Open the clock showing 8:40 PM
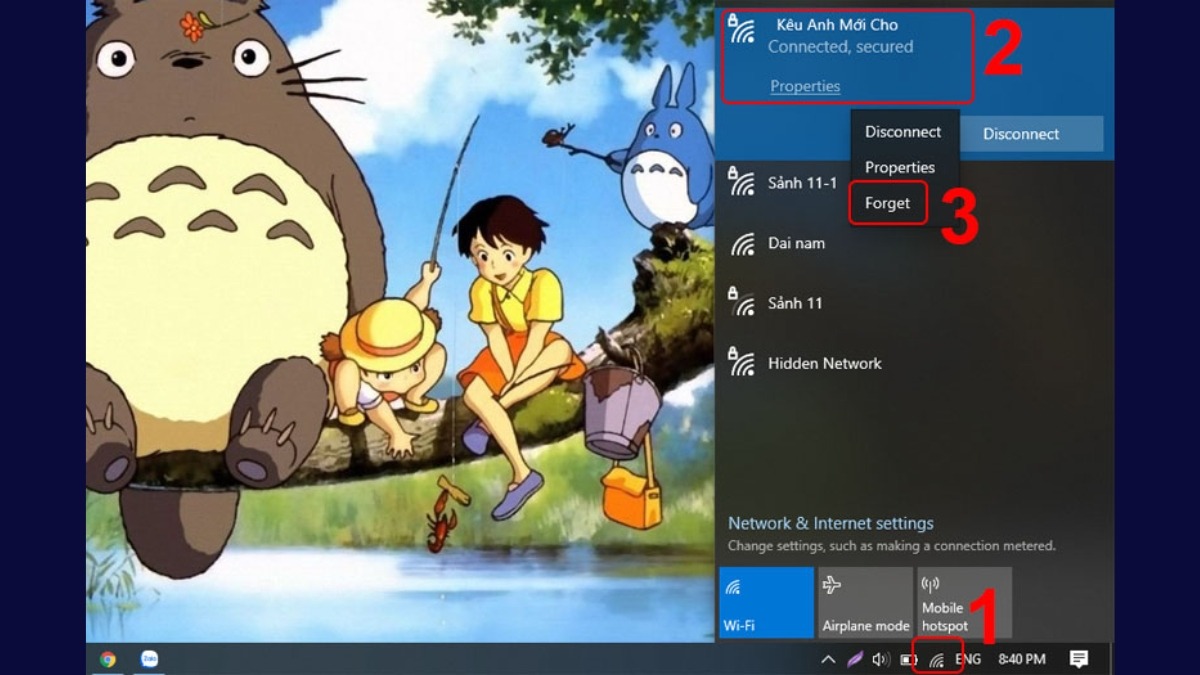Image resolution: width=1200 pixels, height=675 pixels. [x=1022, y=659]
